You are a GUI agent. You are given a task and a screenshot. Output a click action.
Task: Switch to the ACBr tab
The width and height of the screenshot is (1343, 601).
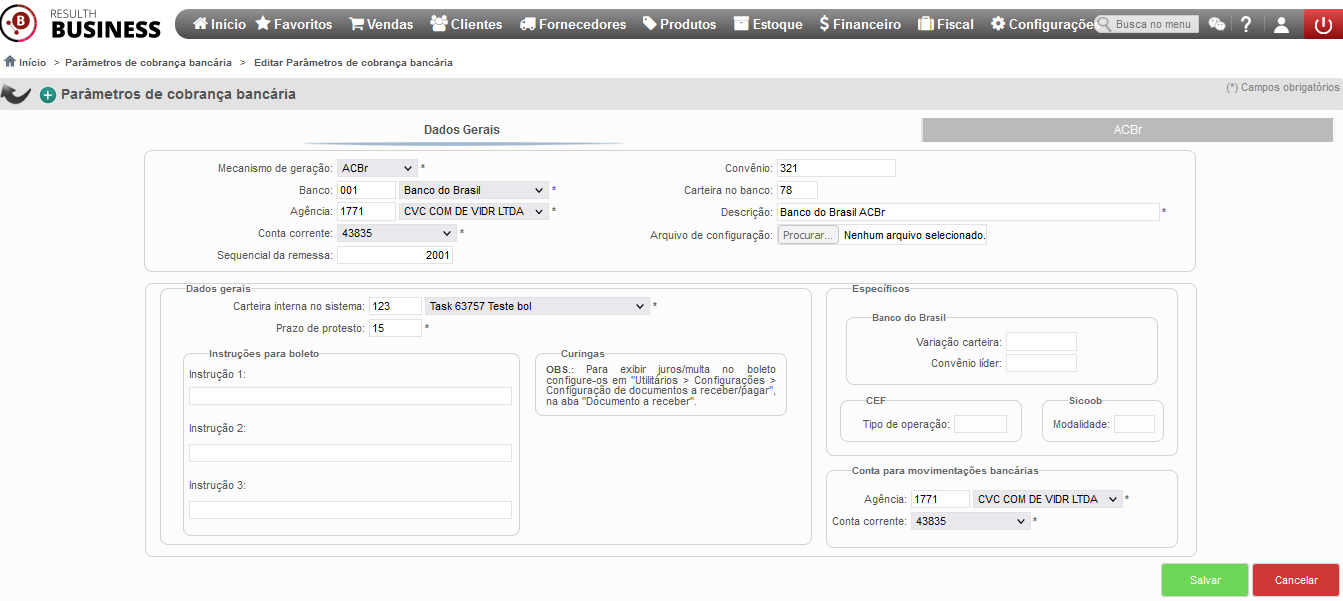point(1128,130)
